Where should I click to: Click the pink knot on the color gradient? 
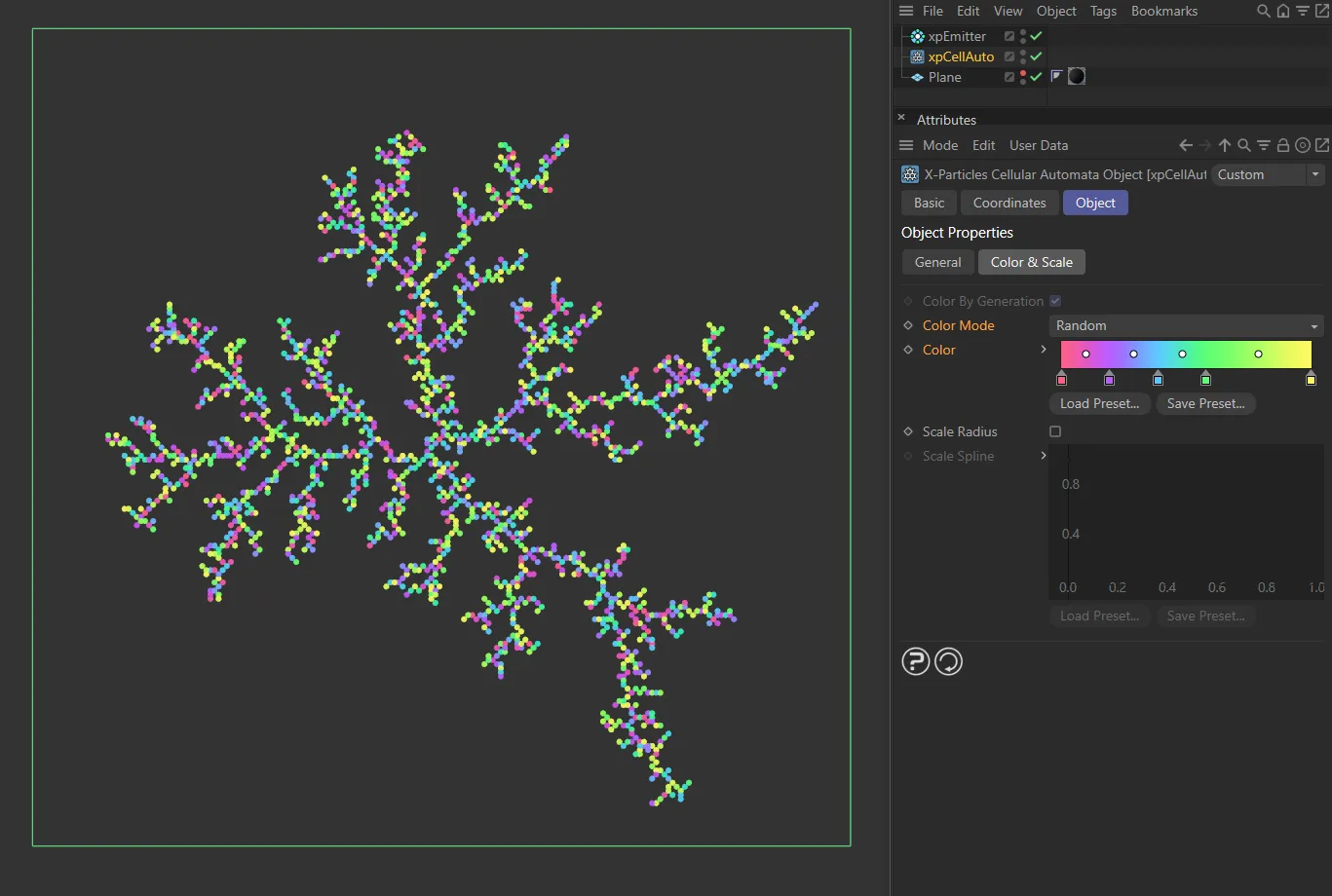1061,379
